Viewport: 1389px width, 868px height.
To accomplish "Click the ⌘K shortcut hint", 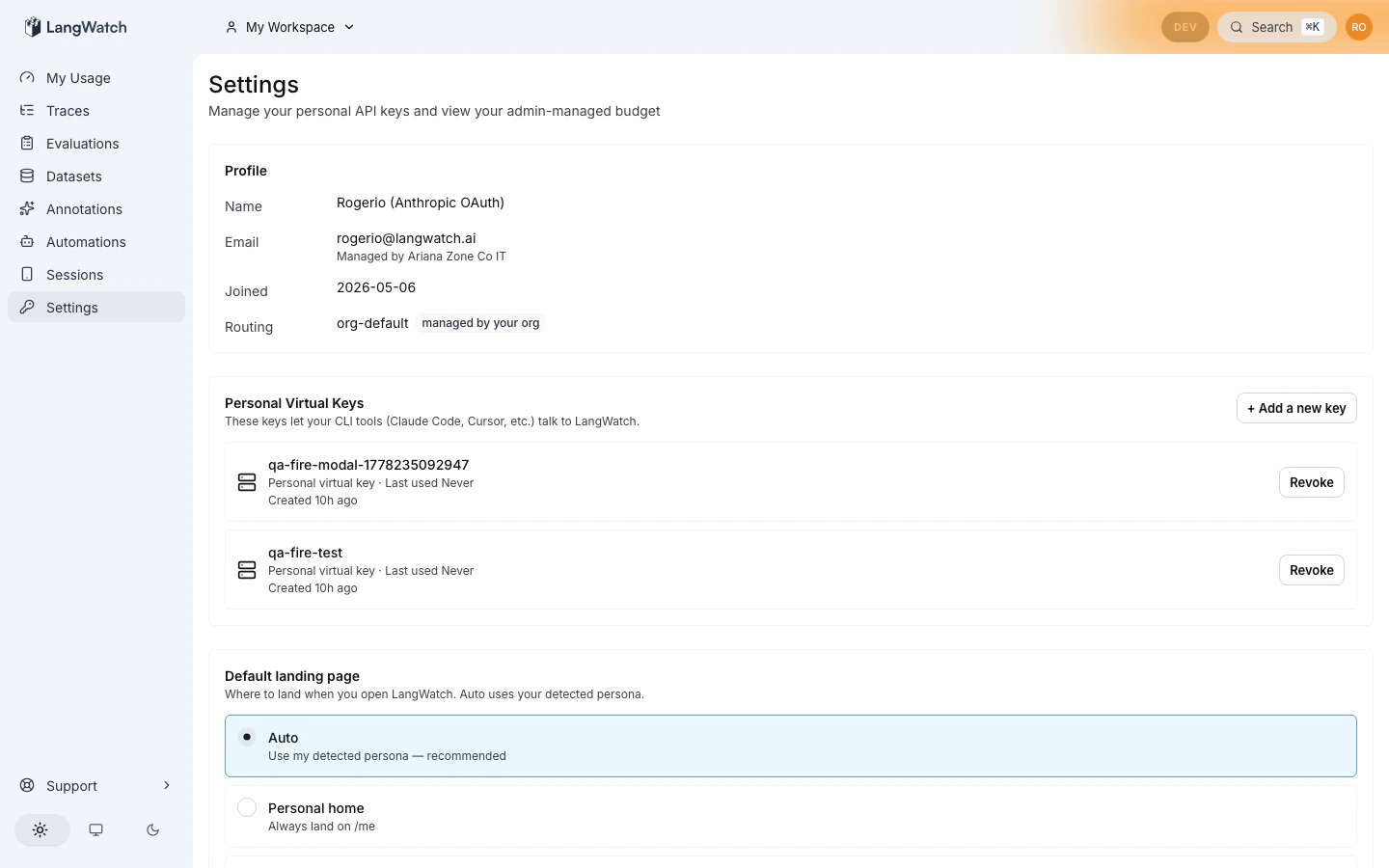I will [1313, 27].
